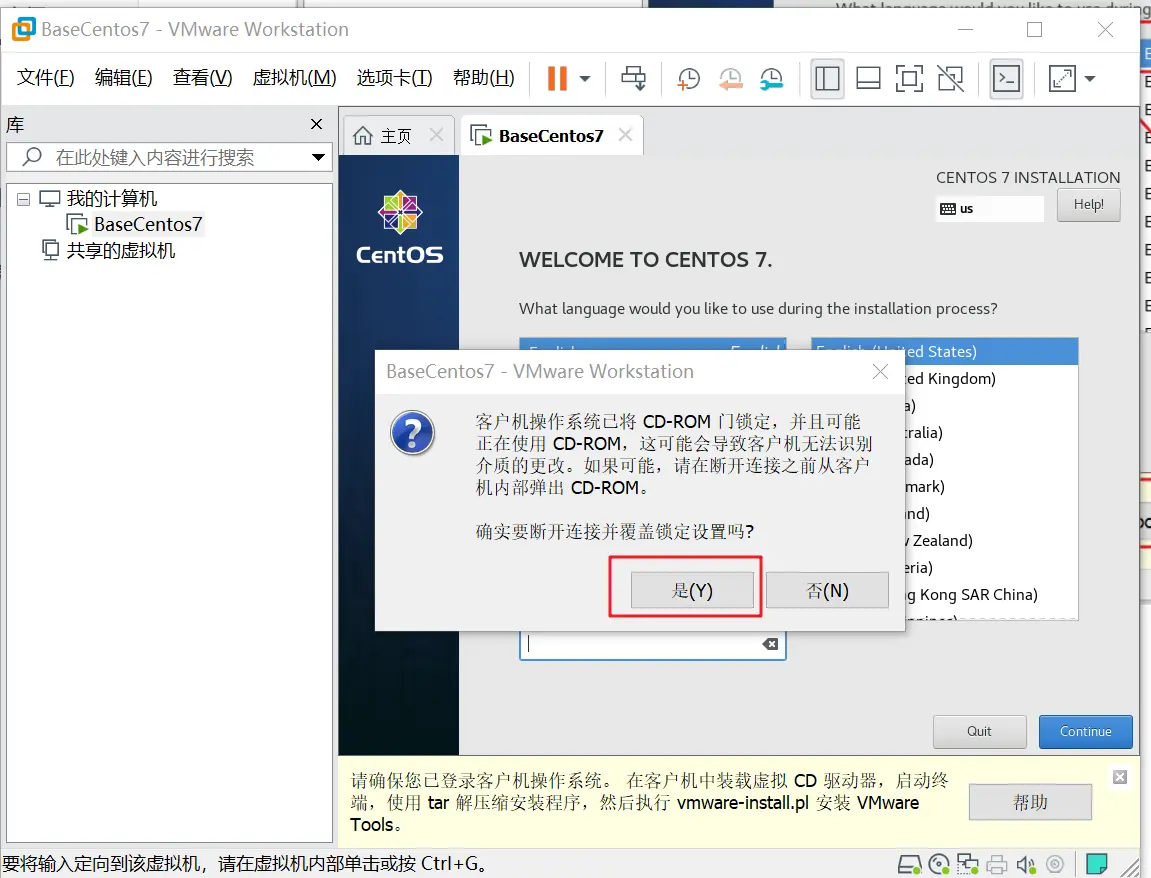Screen dimensions: 1151x878
Task: Close the 主页 tab
Action: (x=436, y=135)
